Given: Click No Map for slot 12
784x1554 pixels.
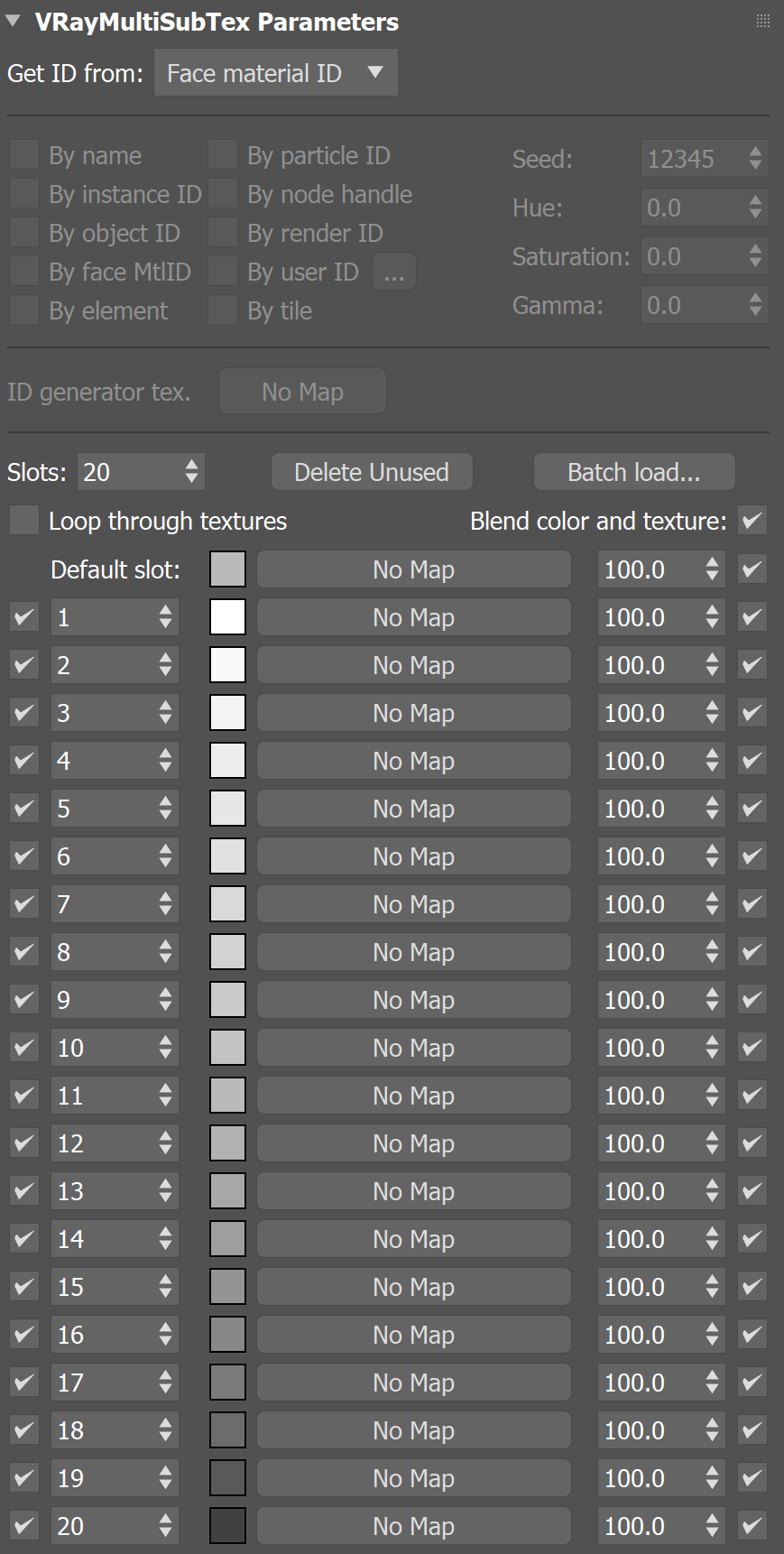Looking at the screenshot, I should pyautogui.click(x=412, y=1142).
